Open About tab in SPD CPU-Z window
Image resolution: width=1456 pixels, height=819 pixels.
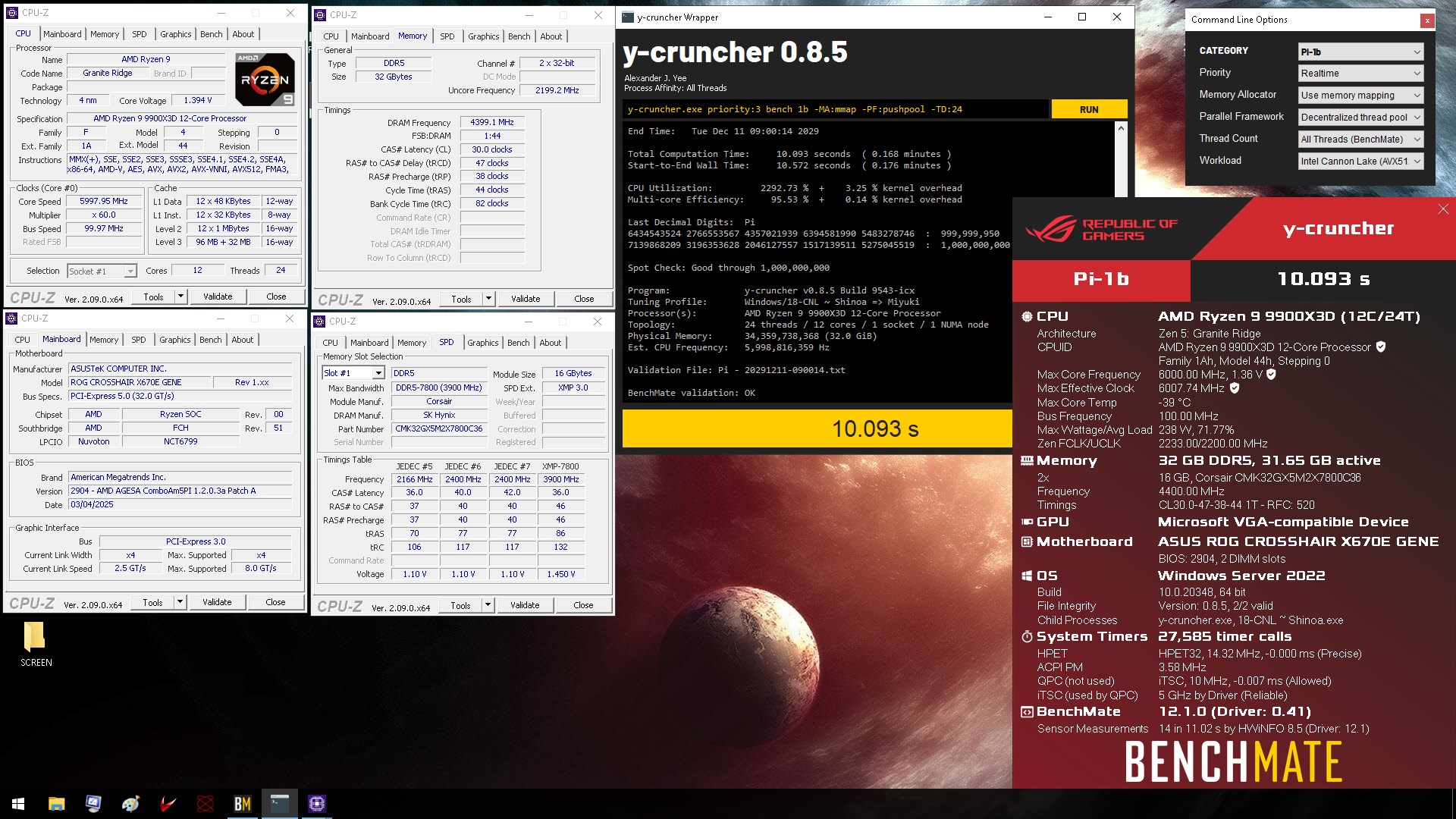551,343
